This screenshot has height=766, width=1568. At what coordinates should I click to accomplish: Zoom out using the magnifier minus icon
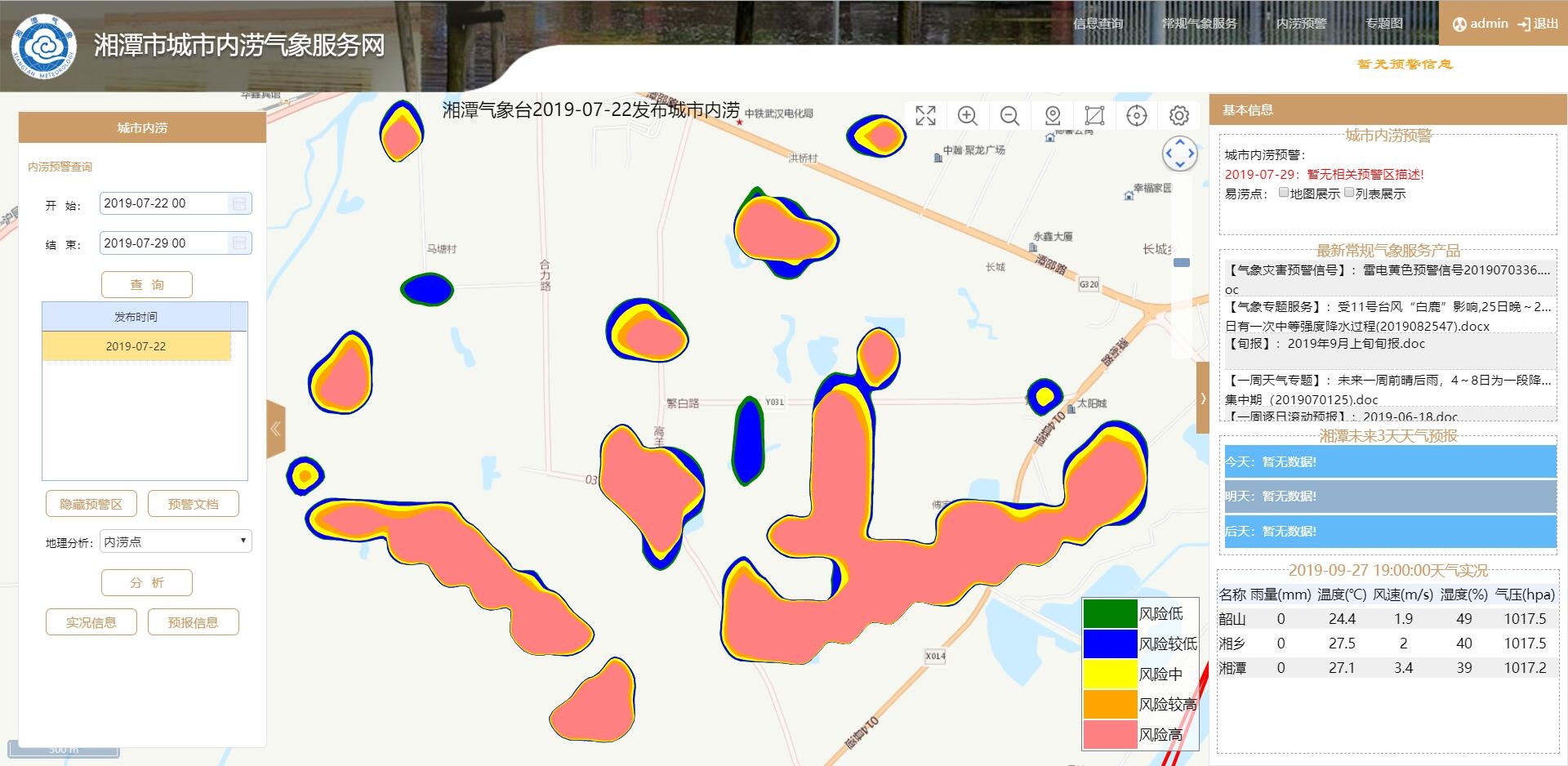click(x=1010, y=116)
